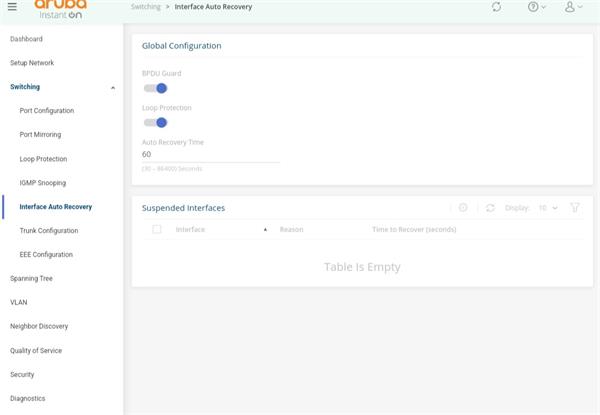Open the help question mark menu
600x415 pixels.
(x=536, y=7)
